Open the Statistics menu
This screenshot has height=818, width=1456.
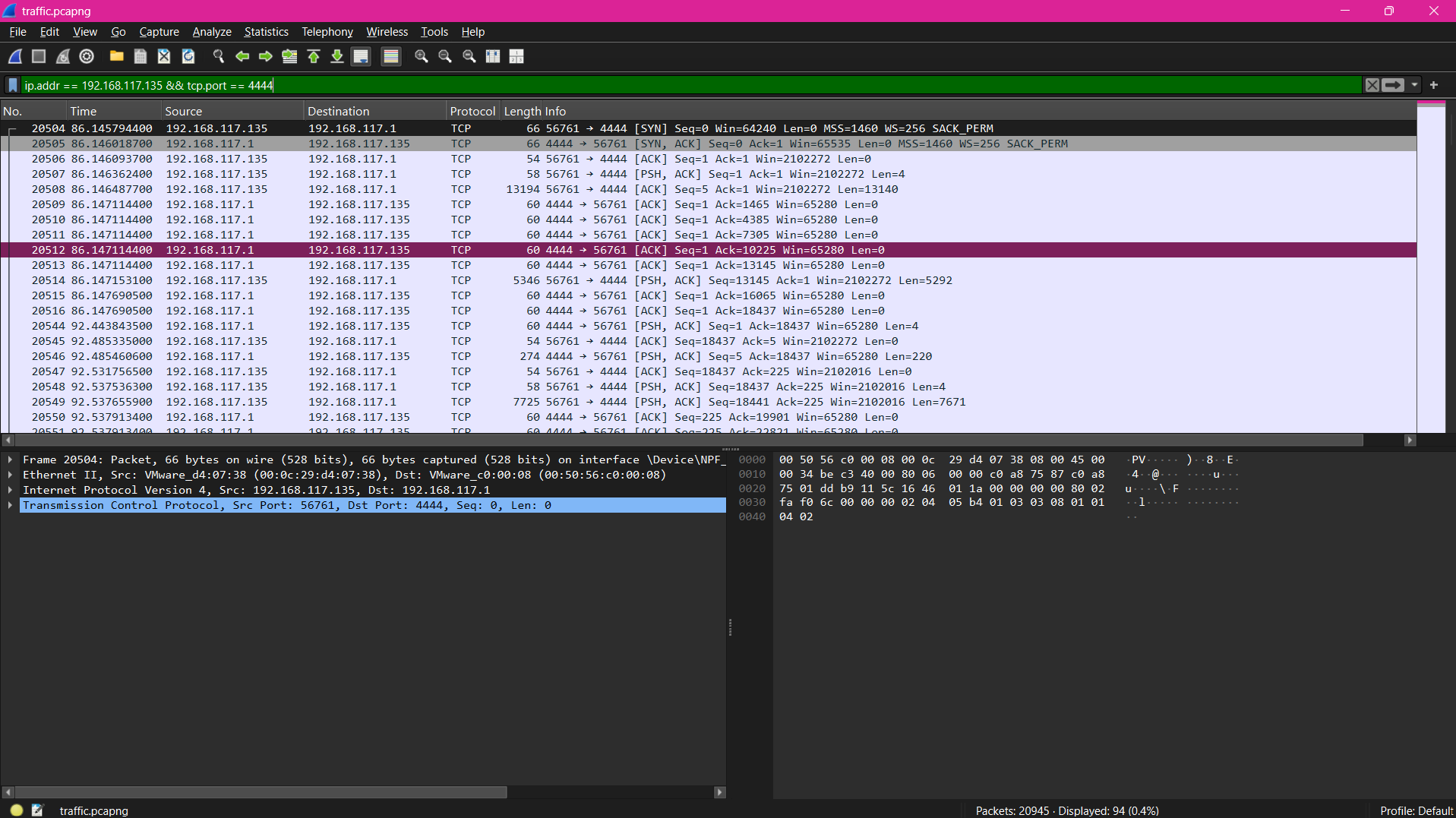click(x=266, y=32)
